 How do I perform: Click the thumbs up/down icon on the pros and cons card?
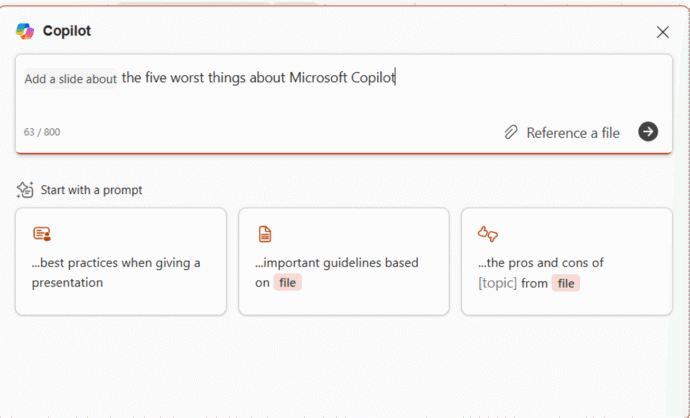pyautogui.click(x=488, y=234)
